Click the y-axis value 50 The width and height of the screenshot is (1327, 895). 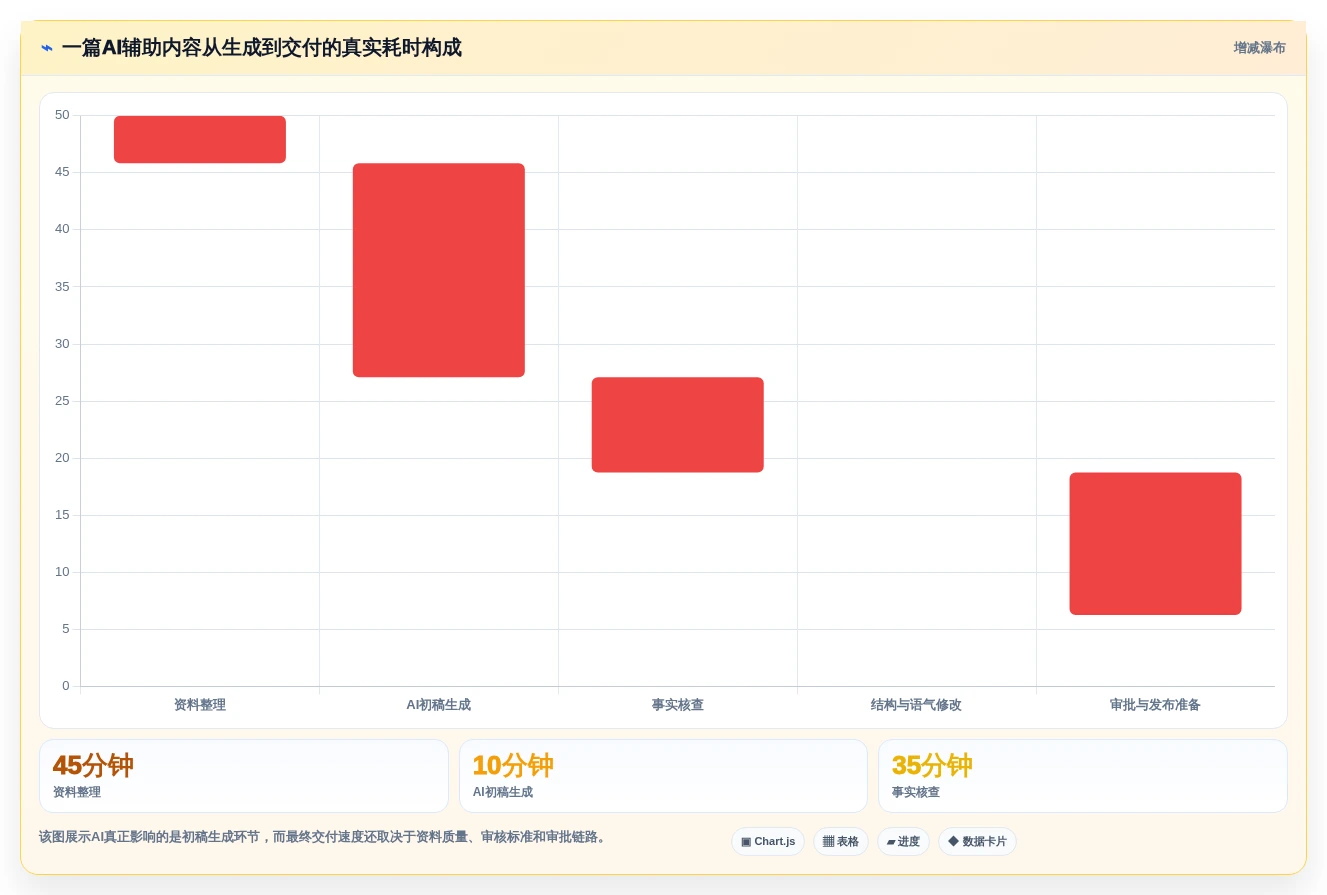tap(62, 115)
